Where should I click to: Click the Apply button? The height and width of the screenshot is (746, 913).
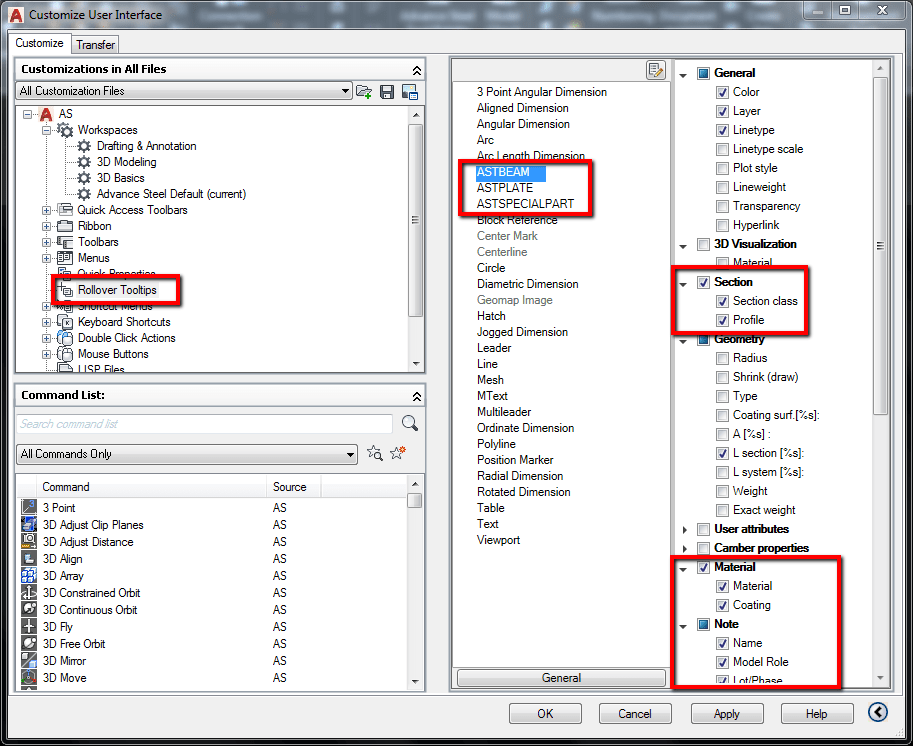click(727, 713)
